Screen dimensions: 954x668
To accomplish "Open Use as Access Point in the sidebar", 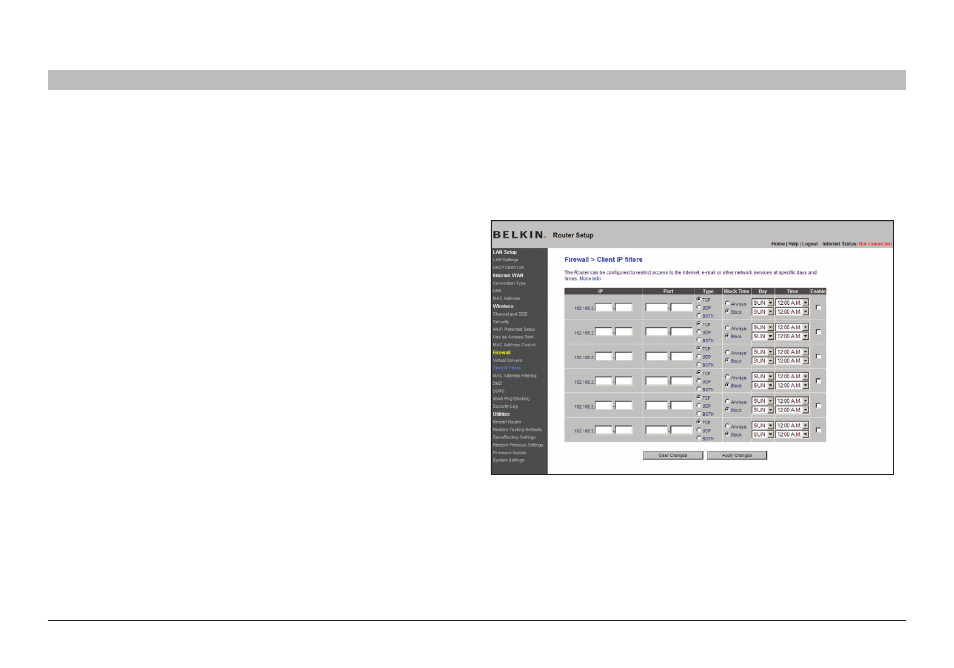I will [x=513, y=337].
